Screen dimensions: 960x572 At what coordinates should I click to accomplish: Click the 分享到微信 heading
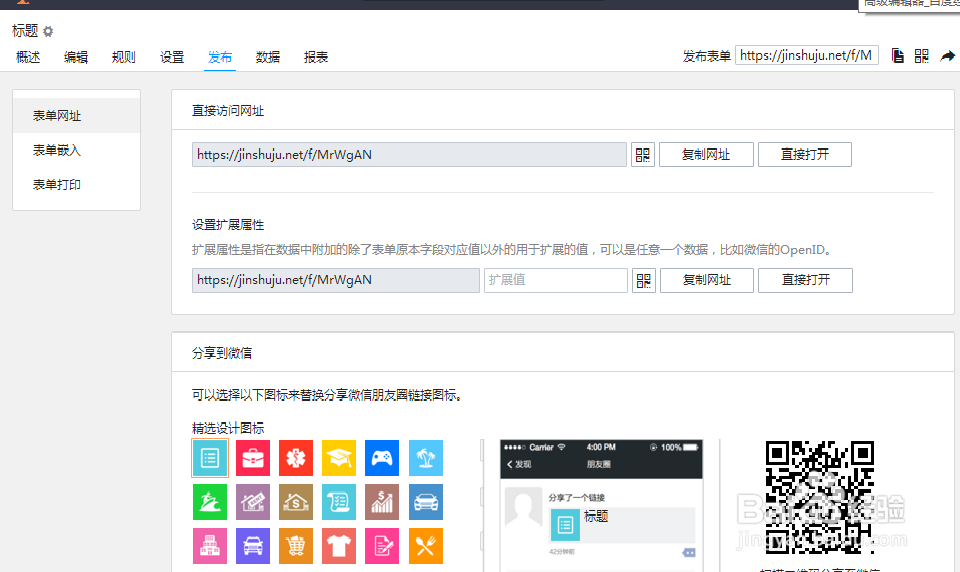coord(222,353)
